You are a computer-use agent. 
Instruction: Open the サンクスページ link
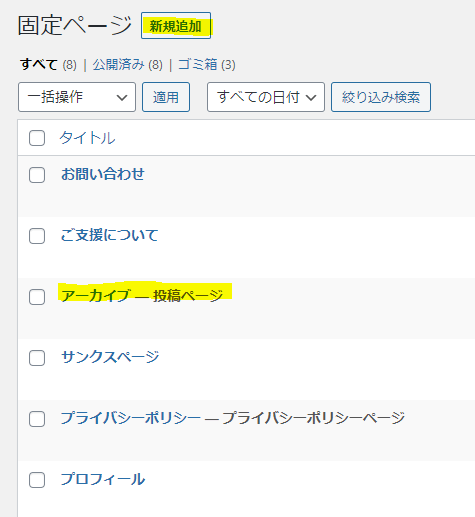[x=110, y=357]
